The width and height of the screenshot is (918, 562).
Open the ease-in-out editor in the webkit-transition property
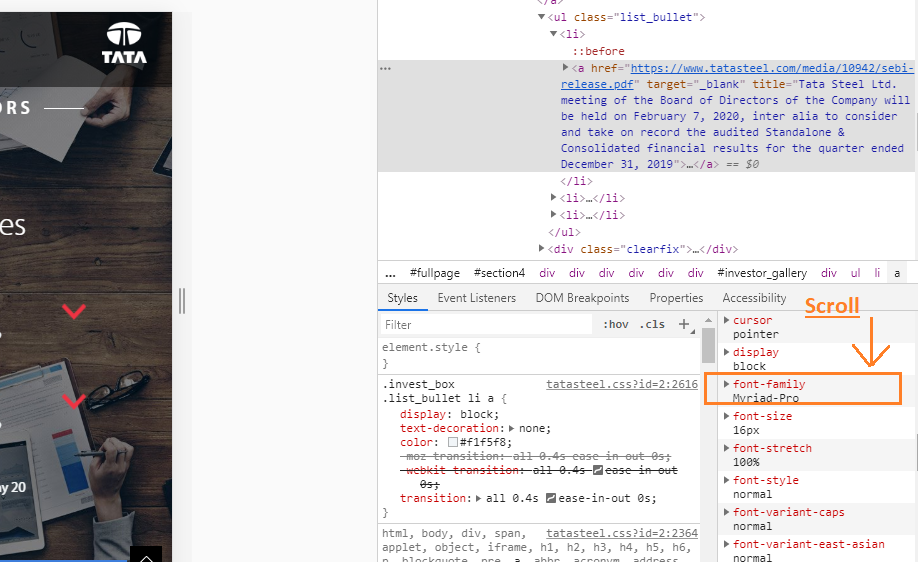[598, 470]
